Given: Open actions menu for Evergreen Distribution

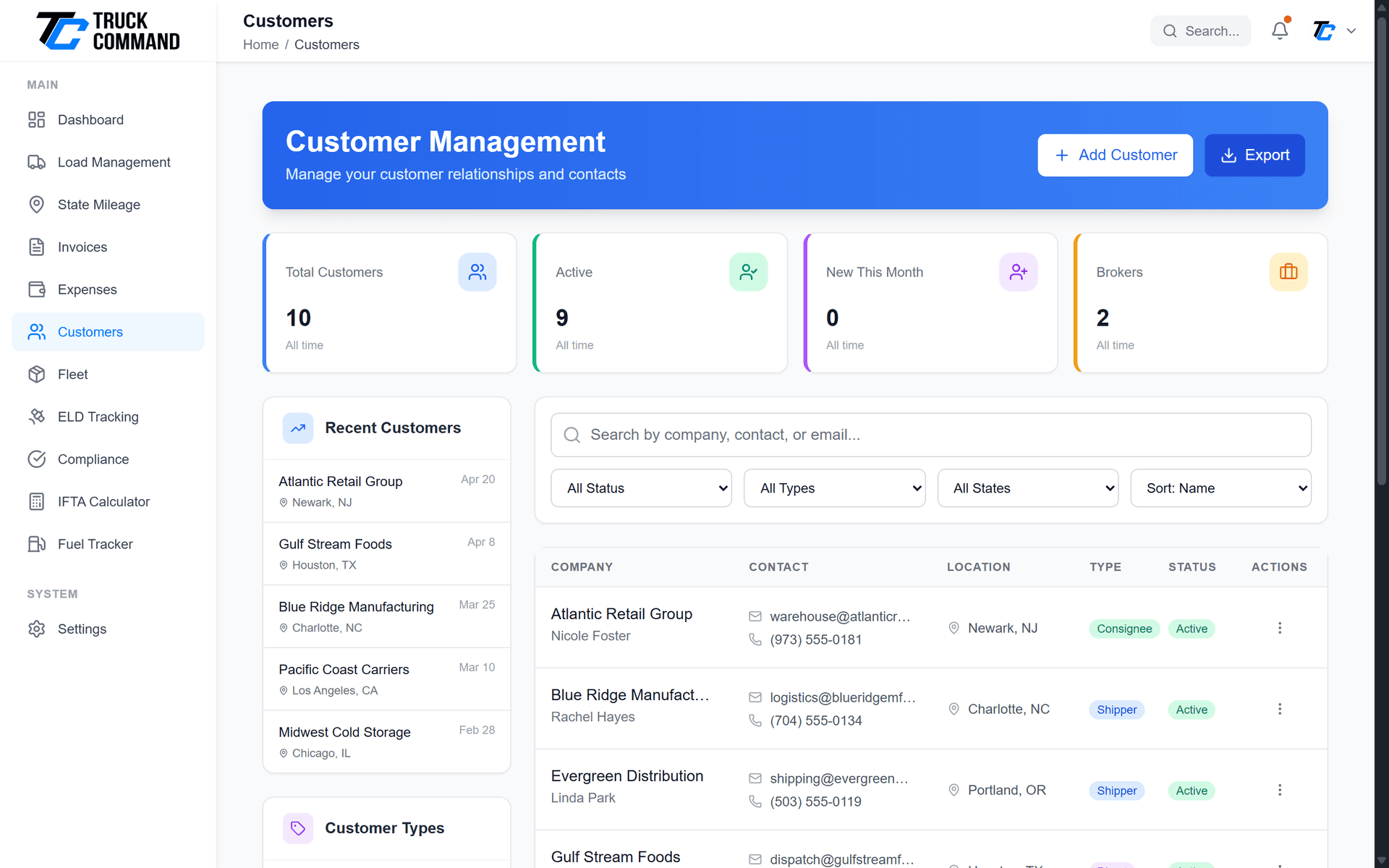Looking at the screenshot, I should click(1280, 790).
